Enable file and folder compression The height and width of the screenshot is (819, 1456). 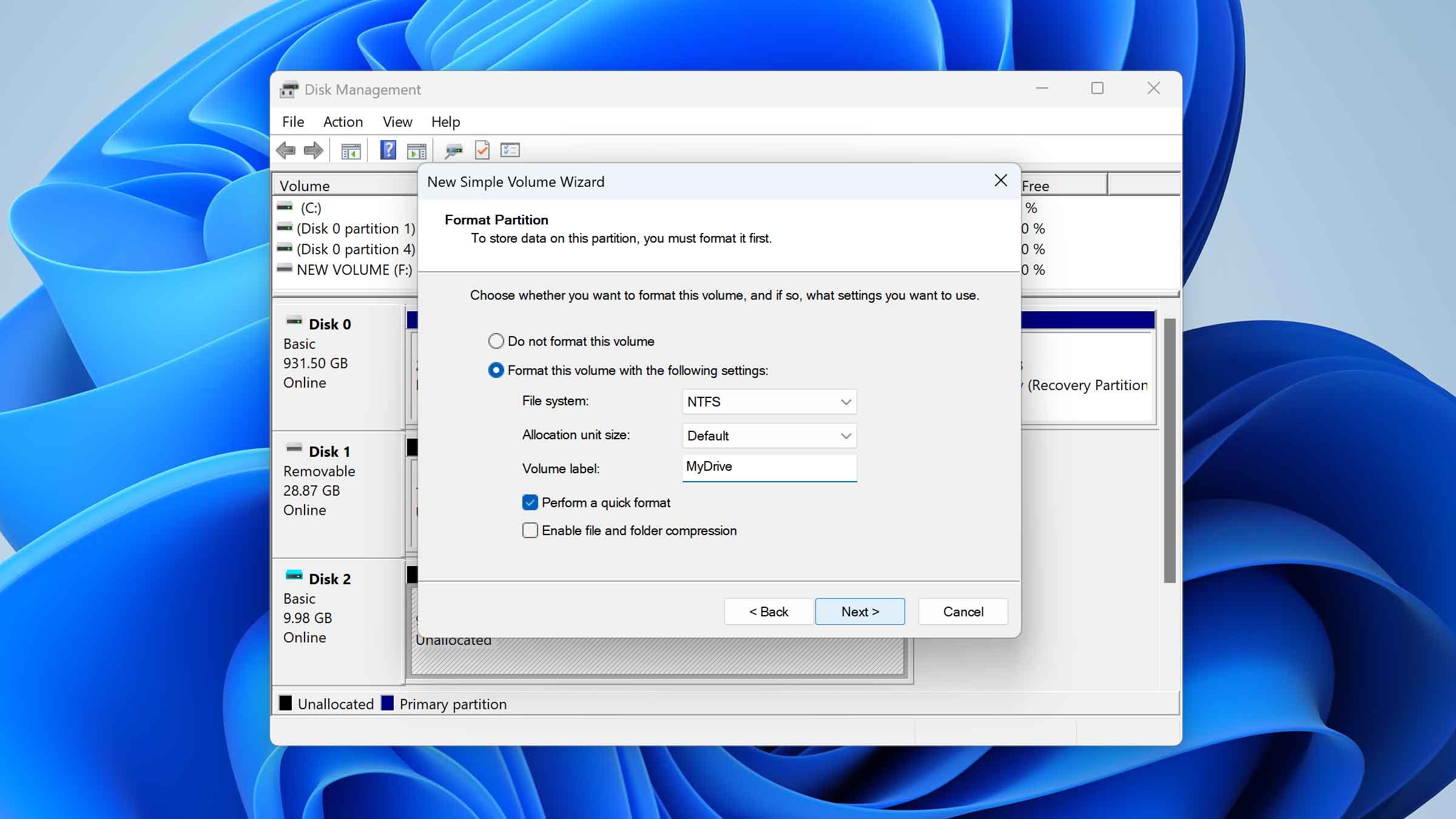pyautogui.click(x=530, y=530)
